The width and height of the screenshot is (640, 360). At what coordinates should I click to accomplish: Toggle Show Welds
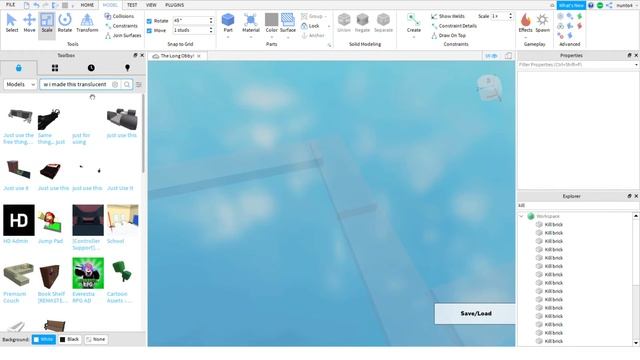click(448, 16)
